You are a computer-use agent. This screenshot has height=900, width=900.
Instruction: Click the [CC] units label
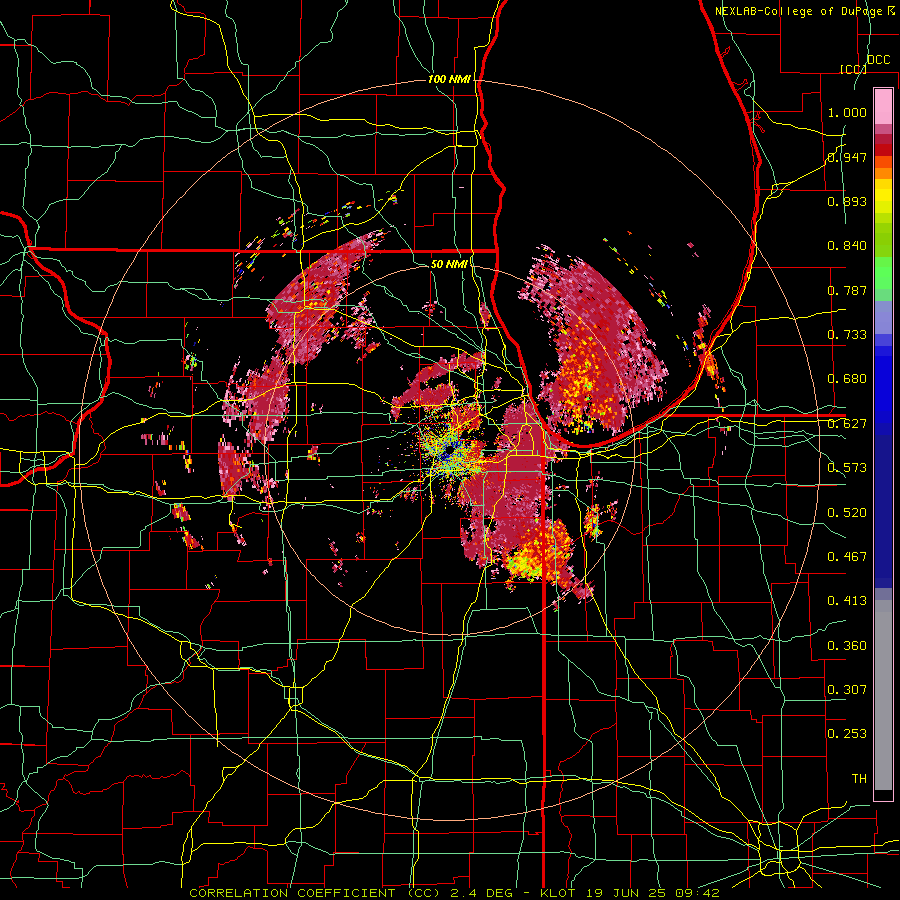(x=853, y=69)
